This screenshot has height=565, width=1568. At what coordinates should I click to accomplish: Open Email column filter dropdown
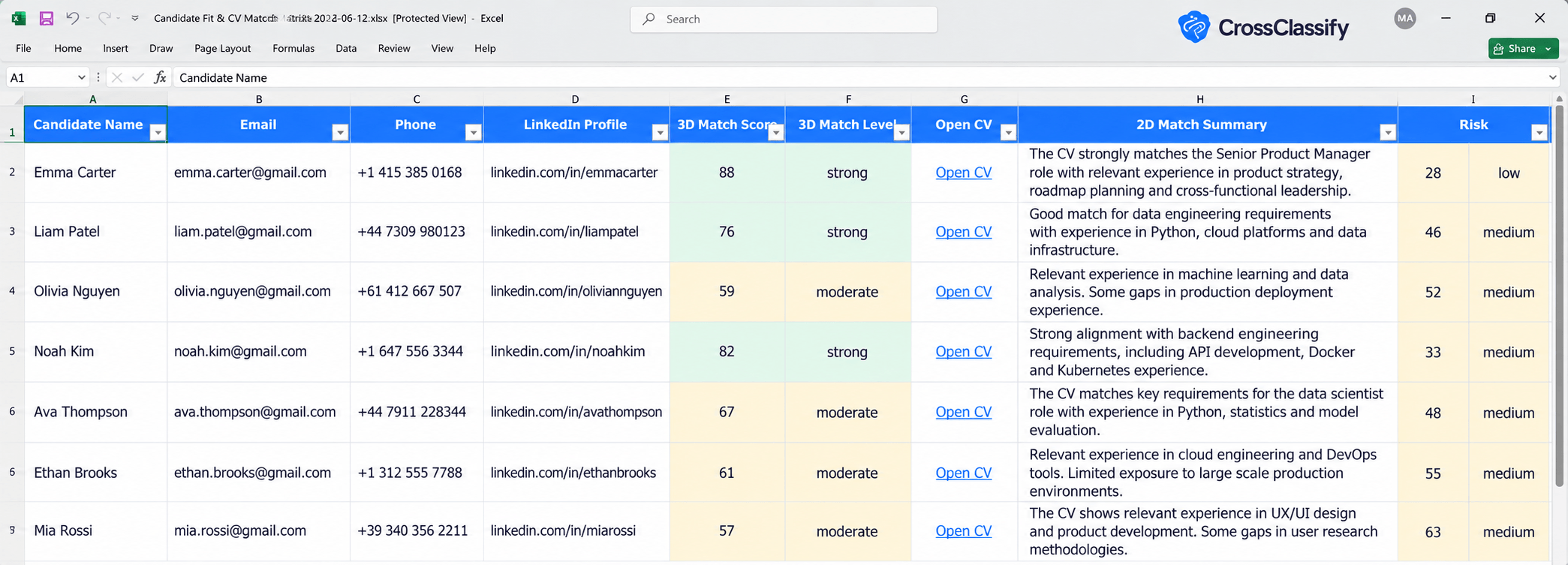(x=340, y=133)
